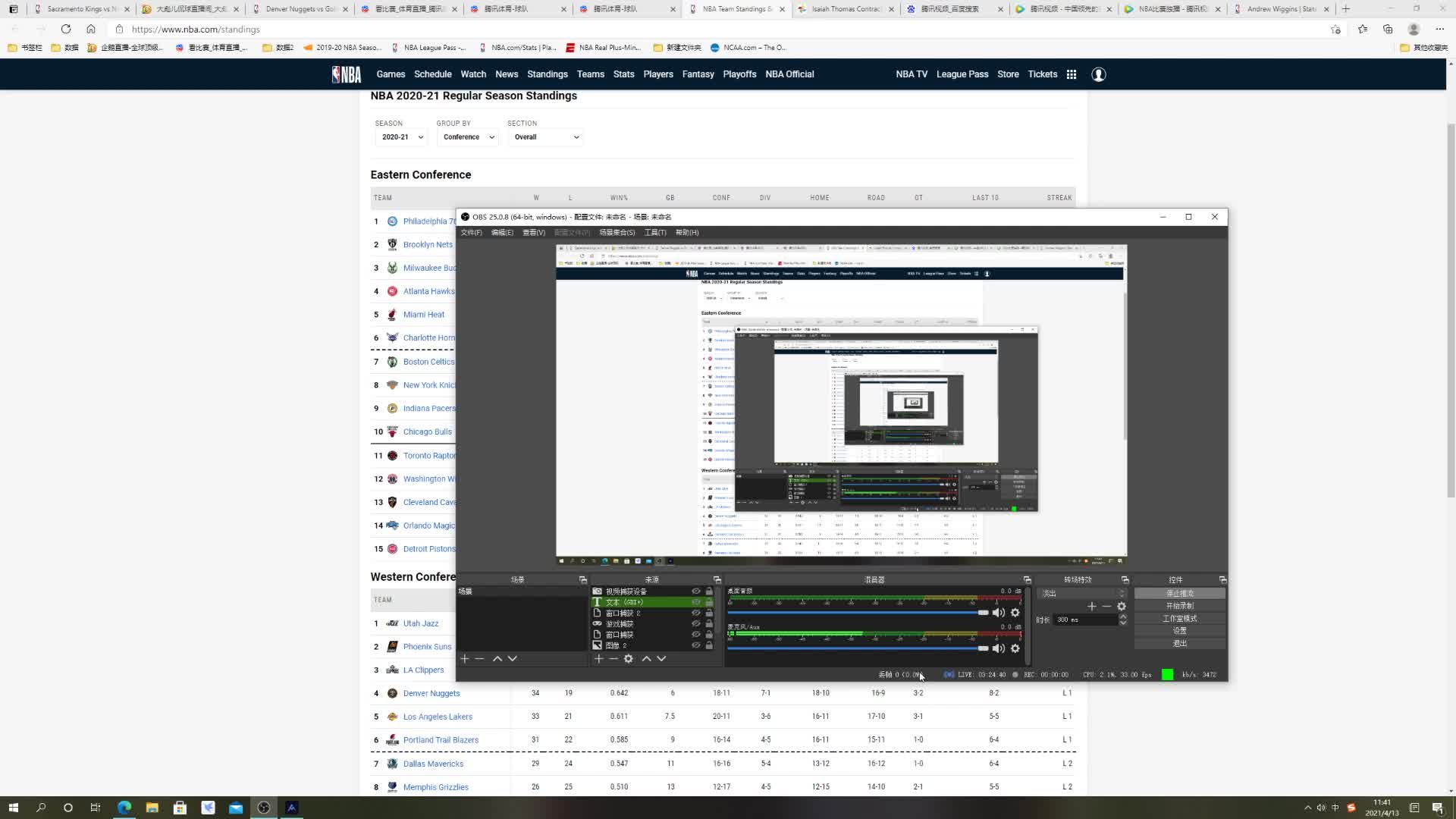Add a new source with plus icon

tap(598, 659)
